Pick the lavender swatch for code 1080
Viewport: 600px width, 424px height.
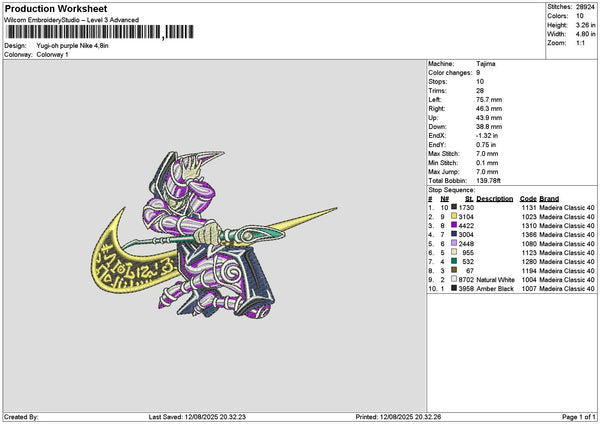pyautogui.click(x=454, y=243)
